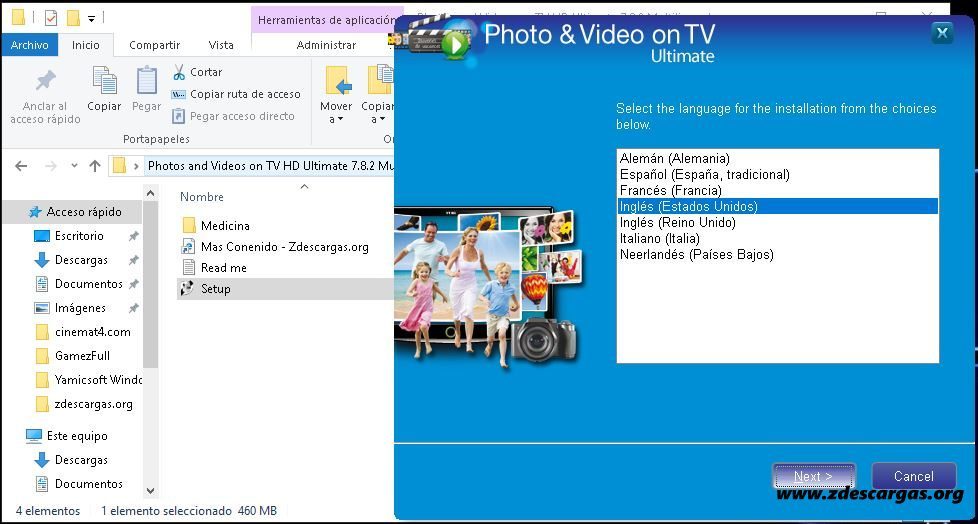The width and height of the screenshot is (978, 524).
Task: Close the Photo & Video on TV installer
Action: pos(942,32)
